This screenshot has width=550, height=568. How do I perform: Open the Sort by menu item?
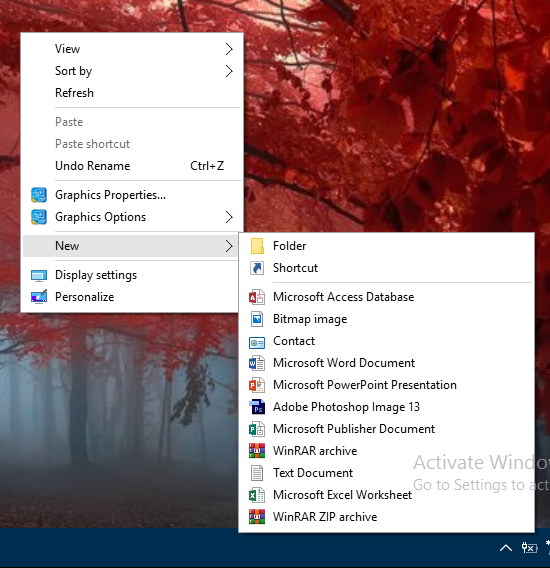[x=132, y=71]
